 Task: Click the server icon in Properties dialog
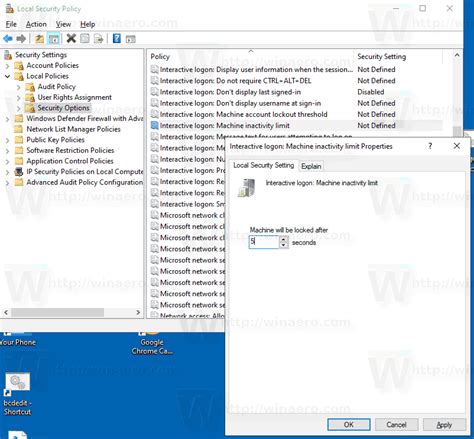(x=247, y=188)
